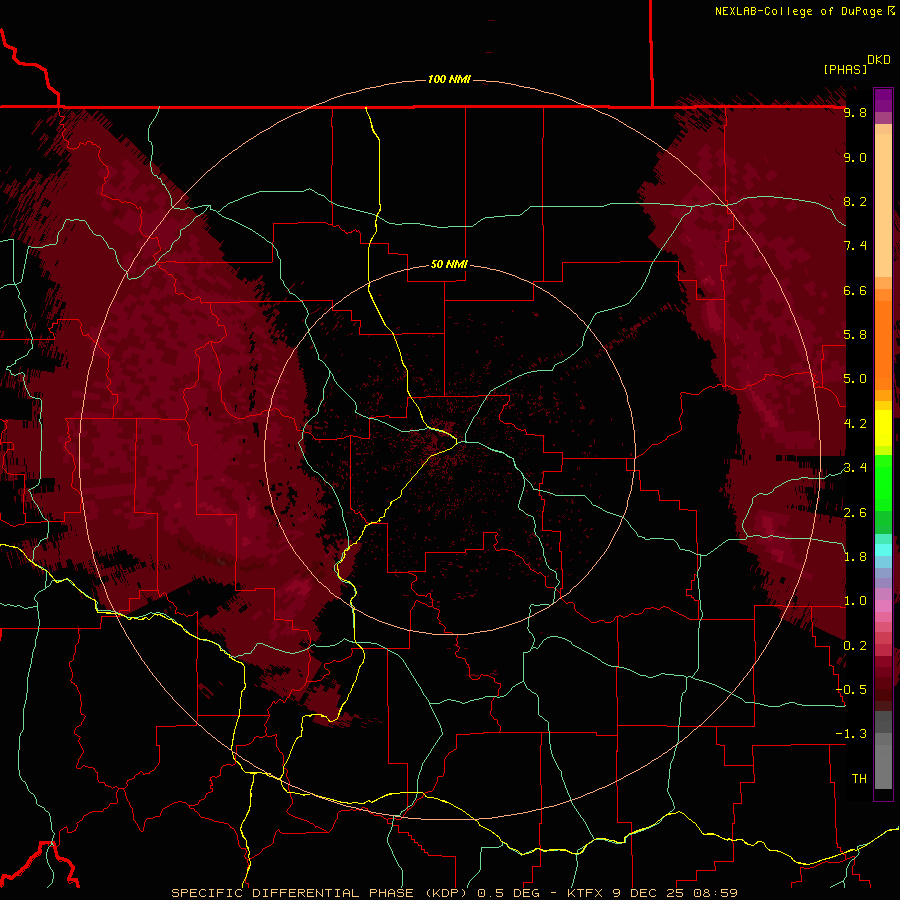Click the [PHAS] label near the colorbar
This screenshot has width=900, height=900.
click(845, 69)
